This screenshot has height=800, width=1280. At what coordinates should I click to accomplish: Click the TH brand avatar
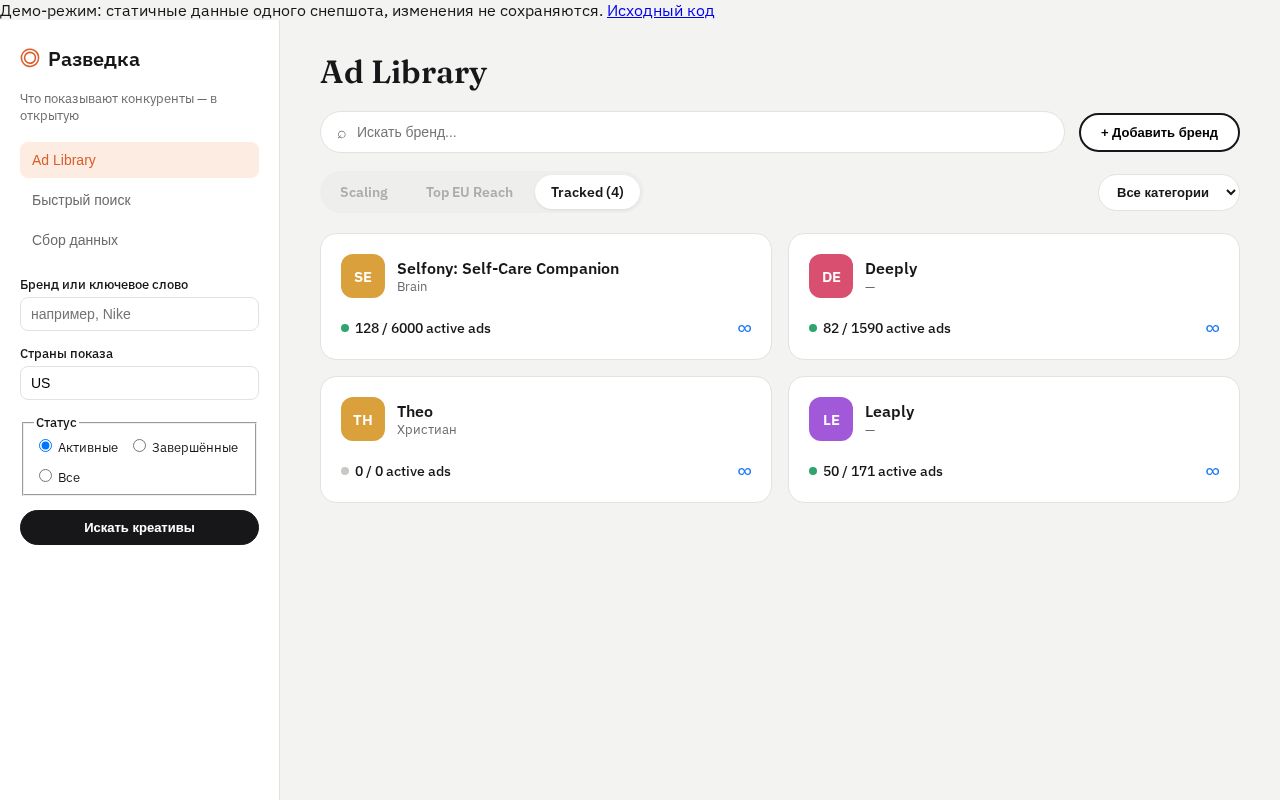(x=363, y=419)
